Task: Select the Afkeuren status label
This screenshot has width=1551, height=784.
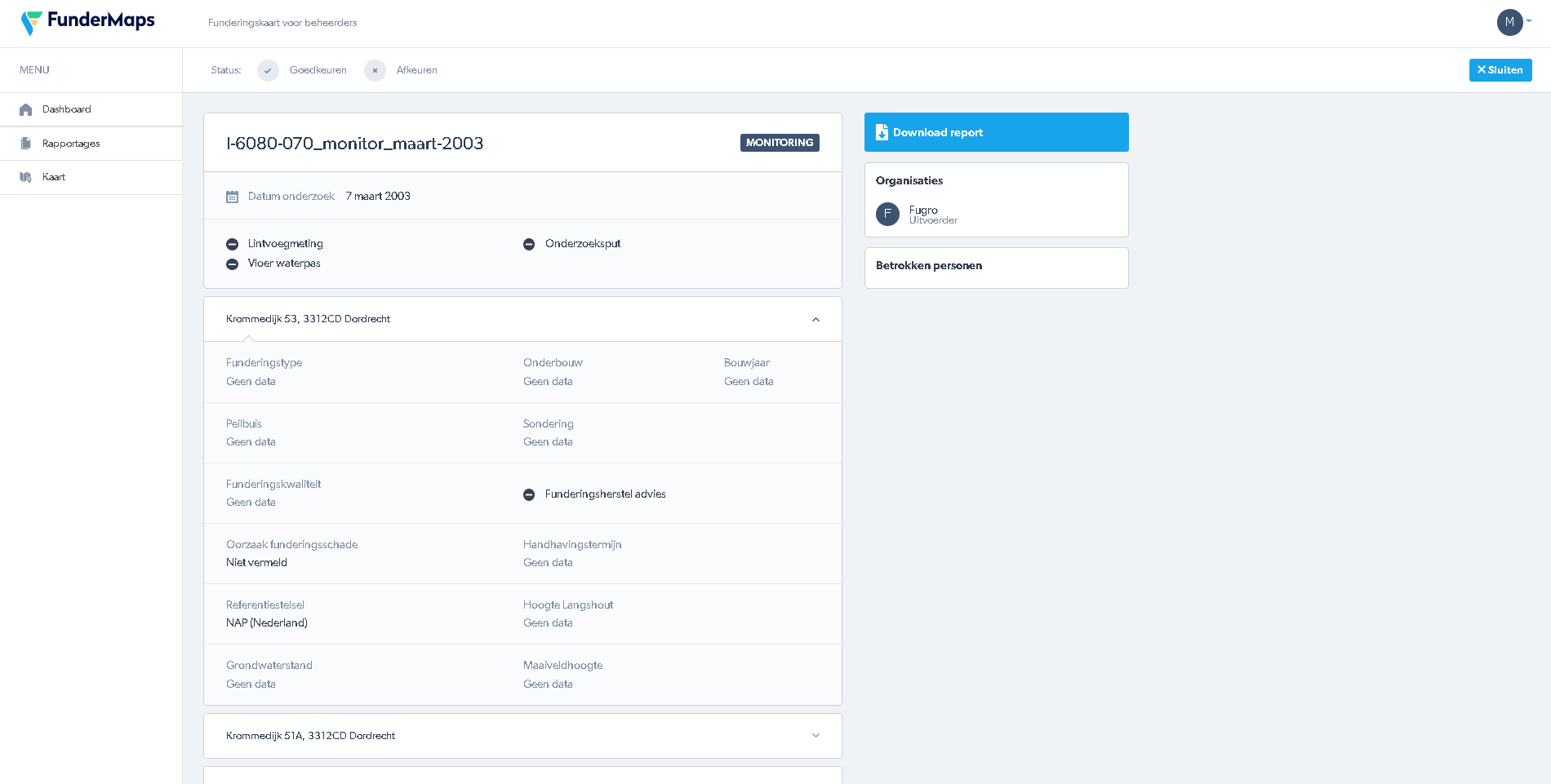Action: tap(417, 70)
